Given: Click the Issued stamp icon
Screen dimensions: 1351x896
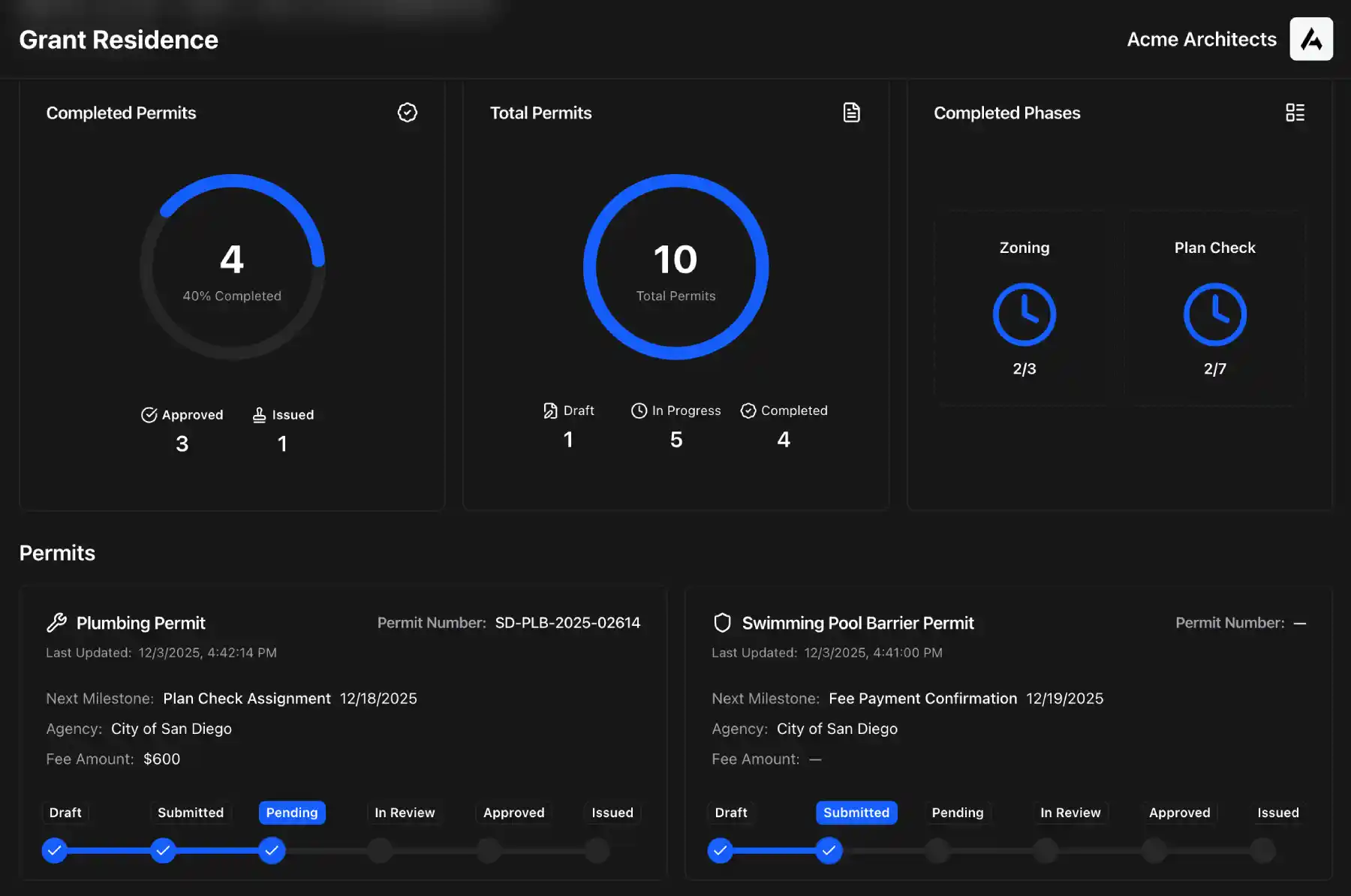Looking at the screenshot, I should 259,415.
